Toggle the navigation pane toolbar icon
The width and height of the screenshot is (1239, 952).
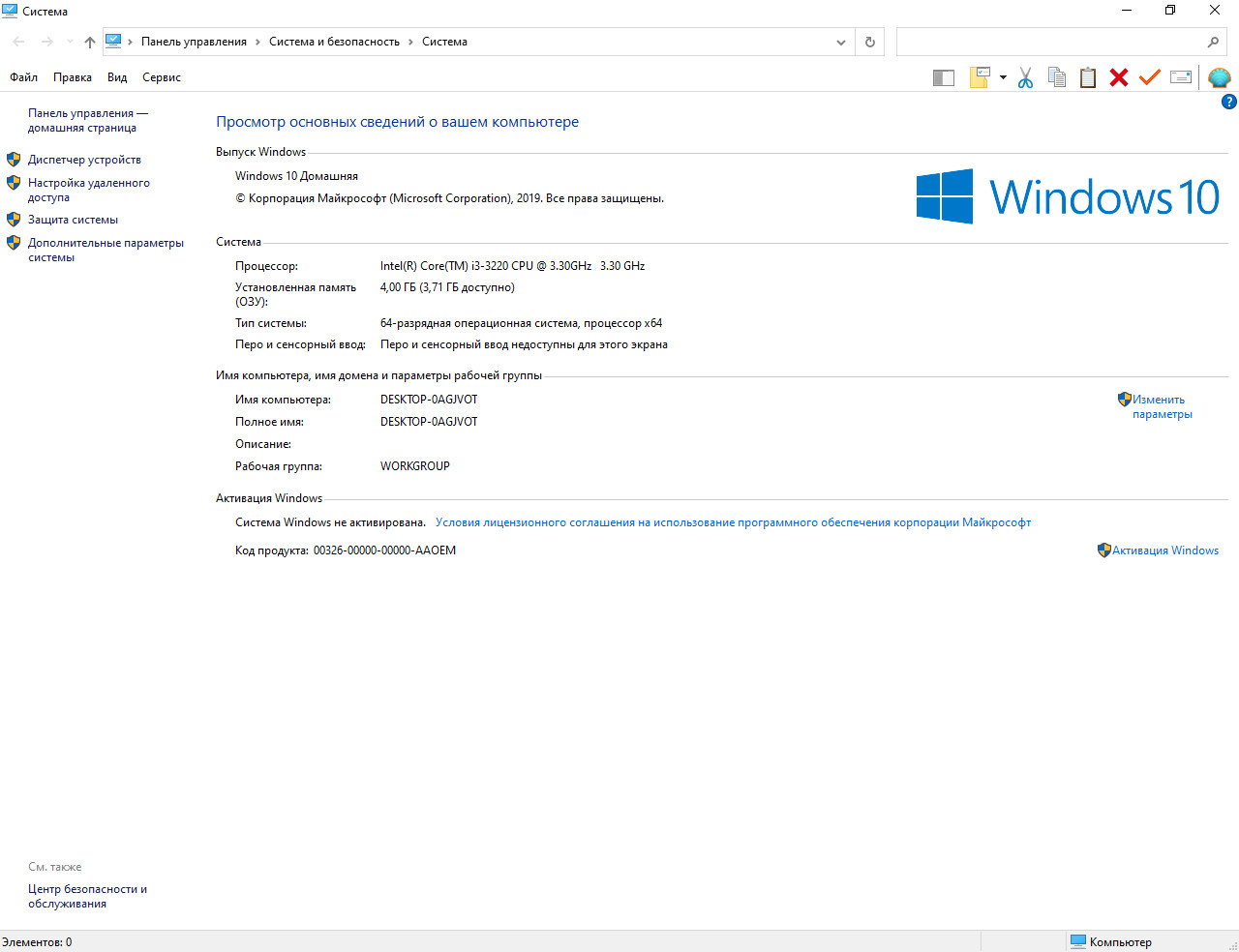click(944, 77)
